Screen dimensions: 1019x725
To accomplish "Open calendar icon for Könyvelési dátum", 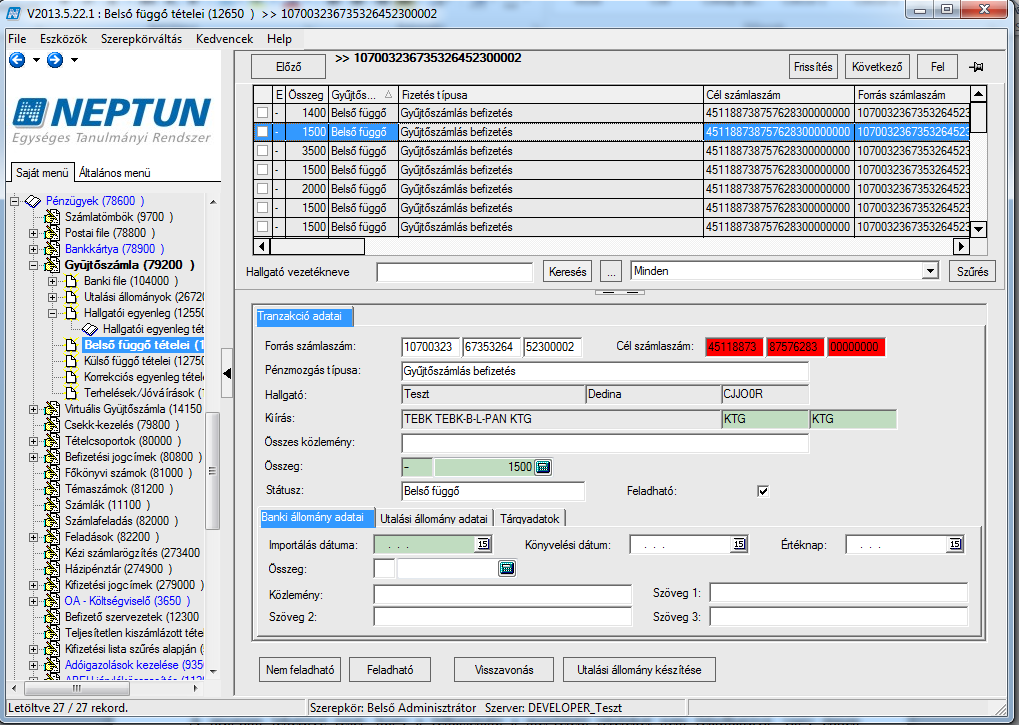I will click(739, 544).
